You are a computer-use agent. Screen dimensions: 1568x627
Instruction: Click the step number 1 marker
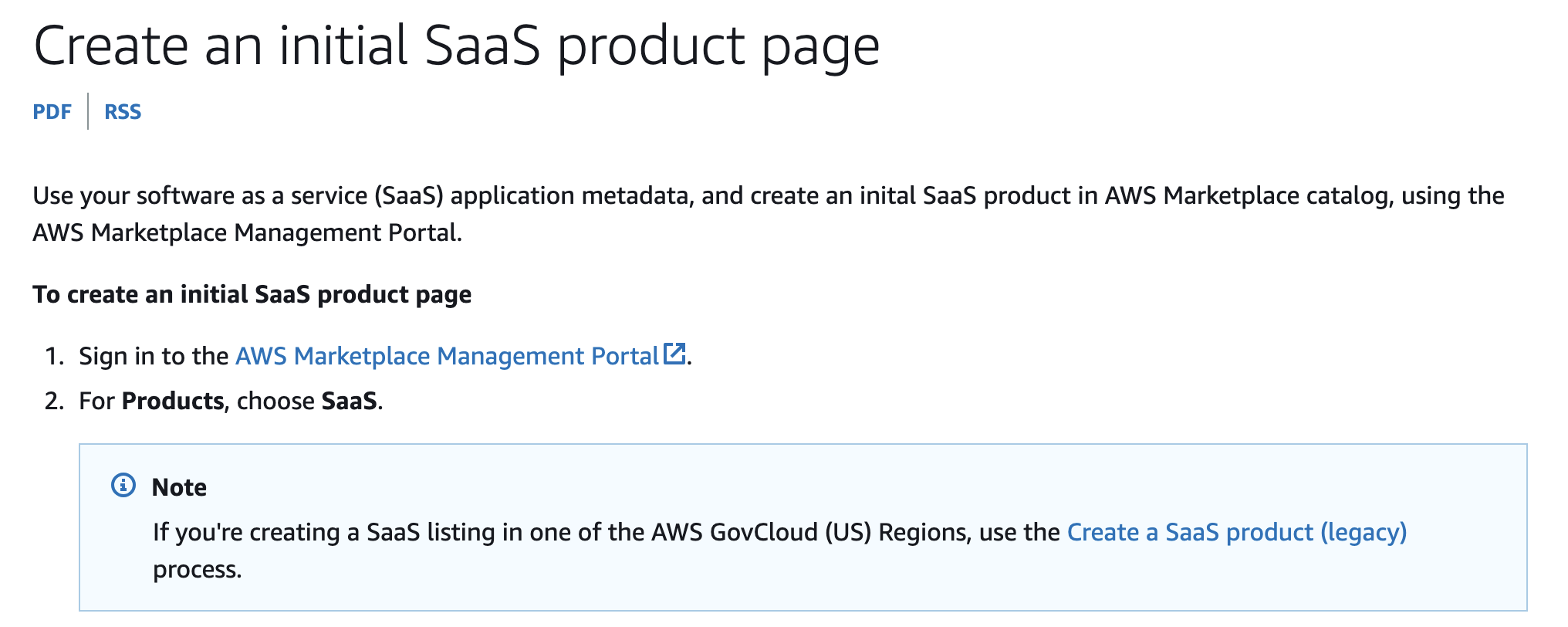(x=54, y=356)
